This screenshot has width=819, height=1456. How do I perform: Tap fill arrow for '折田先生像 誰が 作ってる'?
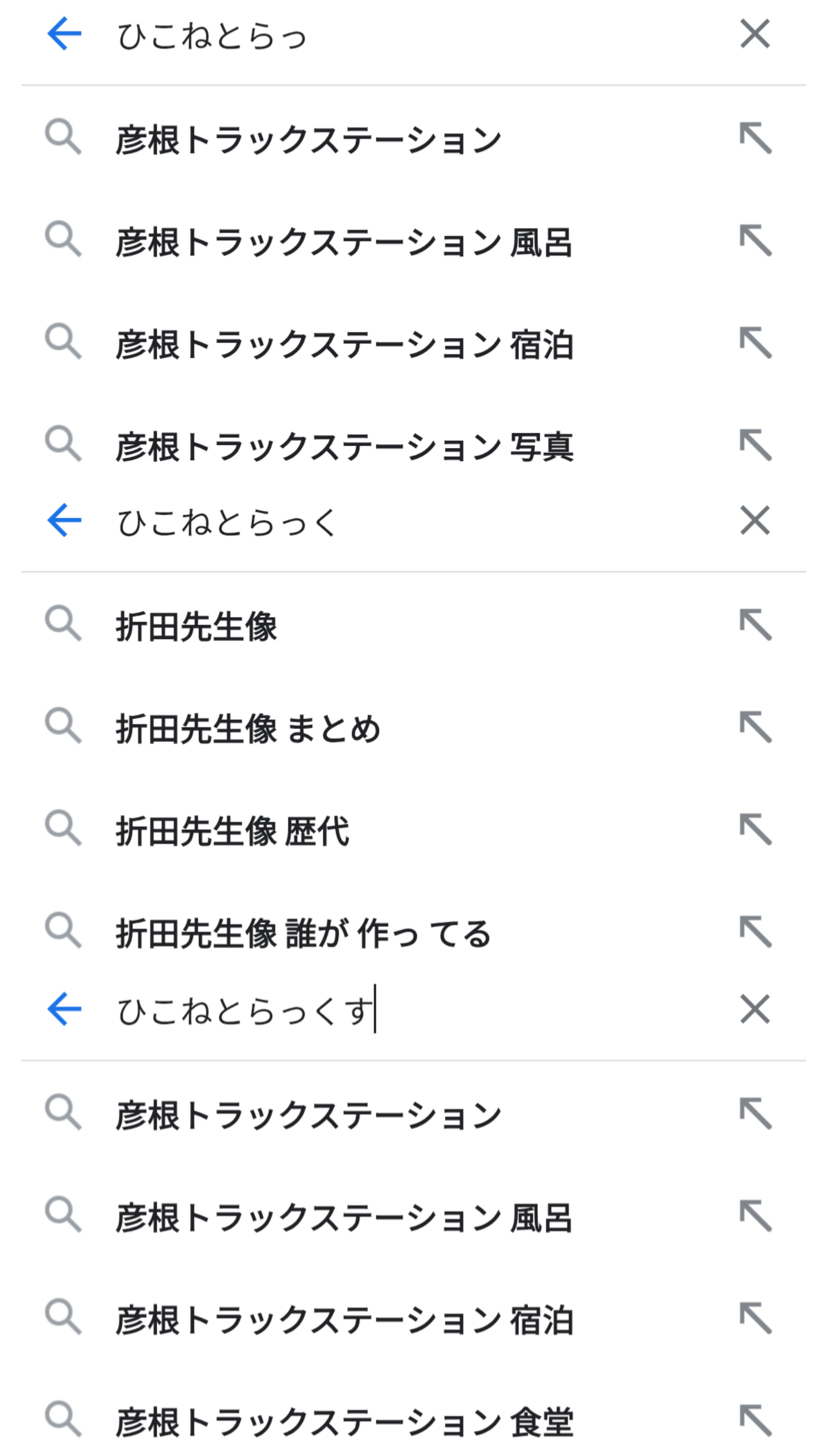[755, 932]
